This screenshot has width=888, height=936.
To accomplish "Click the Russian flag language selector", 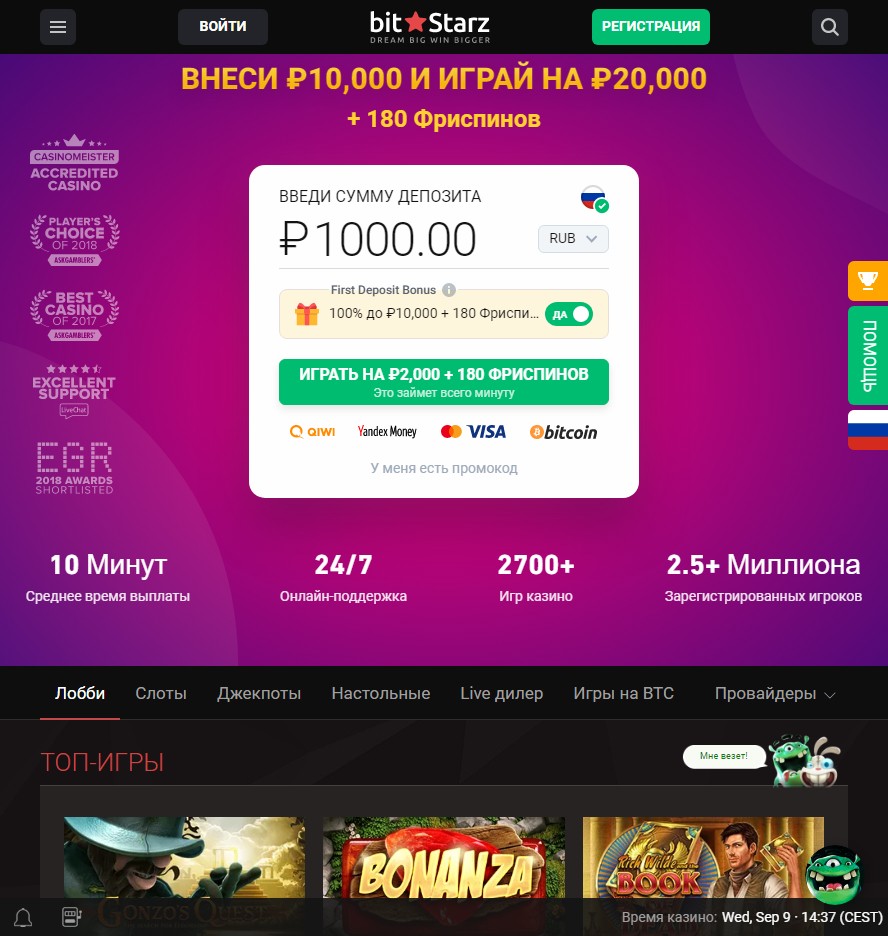I will (x=868, y=430).
